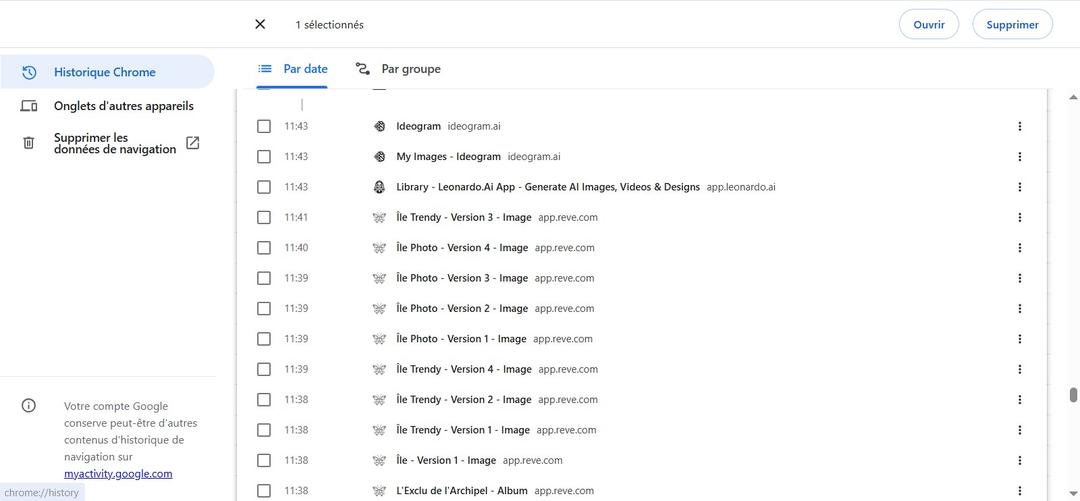Open more actions for Île Trendy - Version 3
The width and height of the screenshot is (1080, 501).
(x=1019, y=217)
